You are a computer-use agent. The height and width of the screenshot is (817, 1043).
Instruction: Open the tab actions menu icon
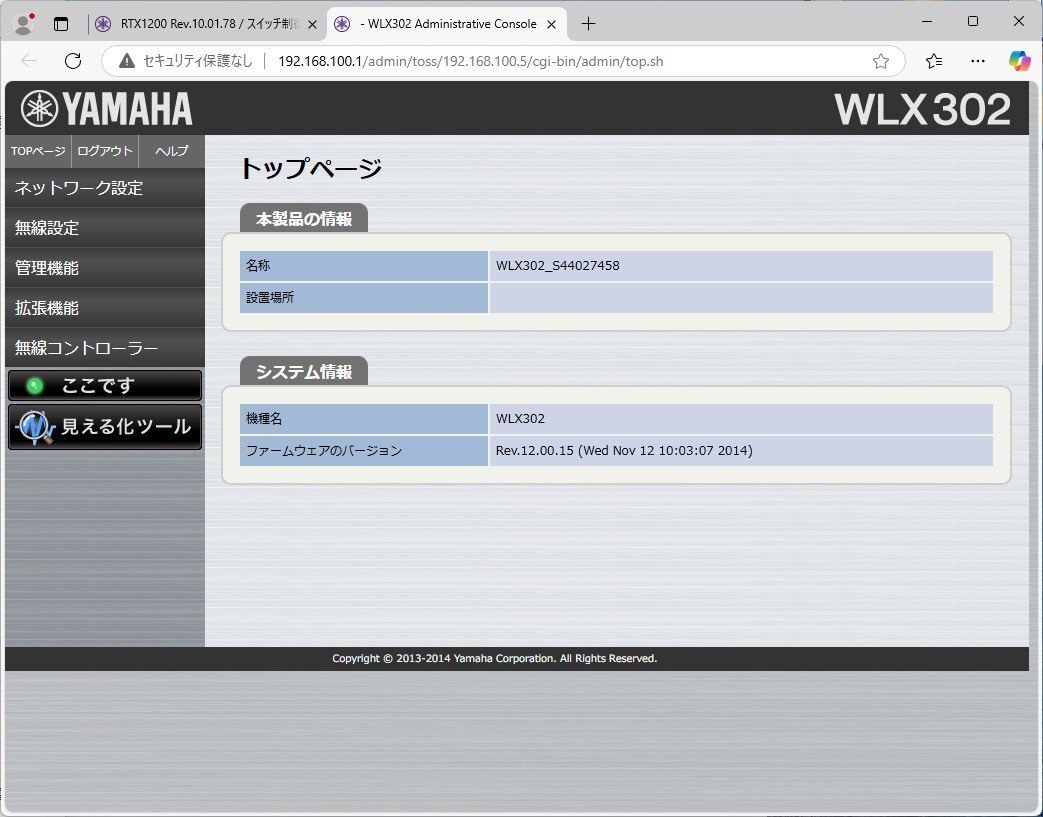(x=61, y=24)
